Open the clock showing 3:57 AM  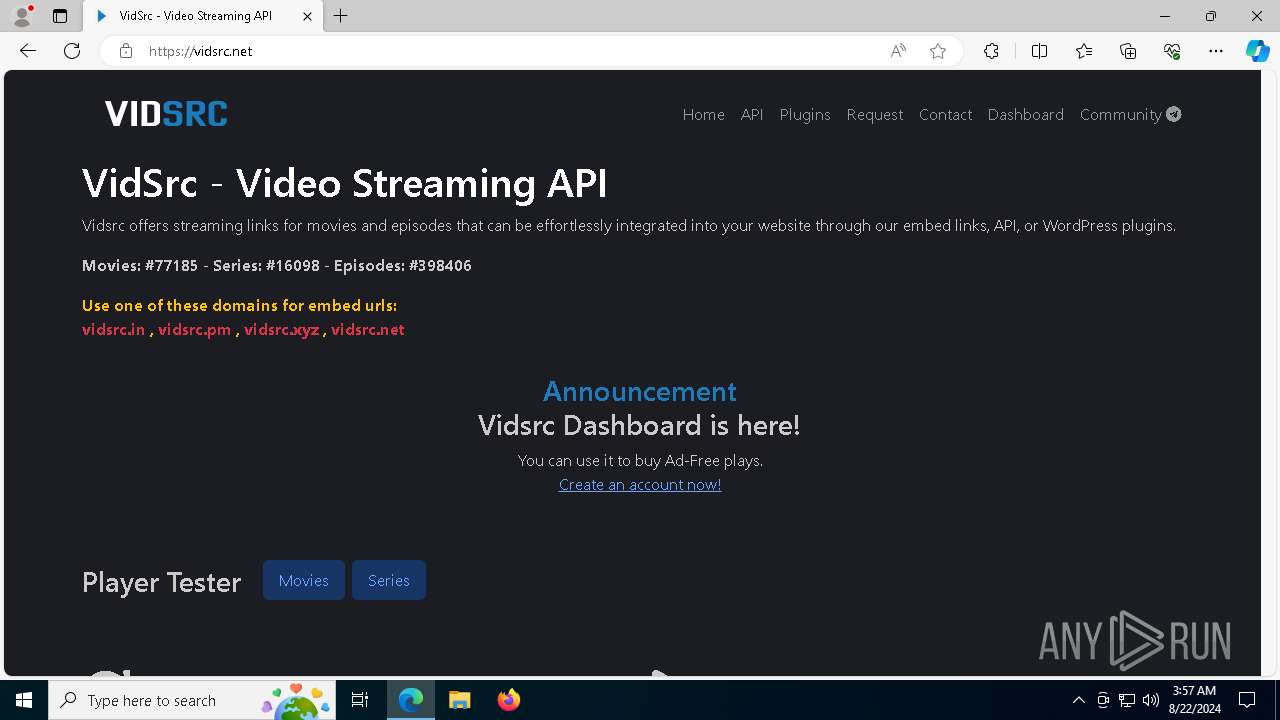[1194, 700]
